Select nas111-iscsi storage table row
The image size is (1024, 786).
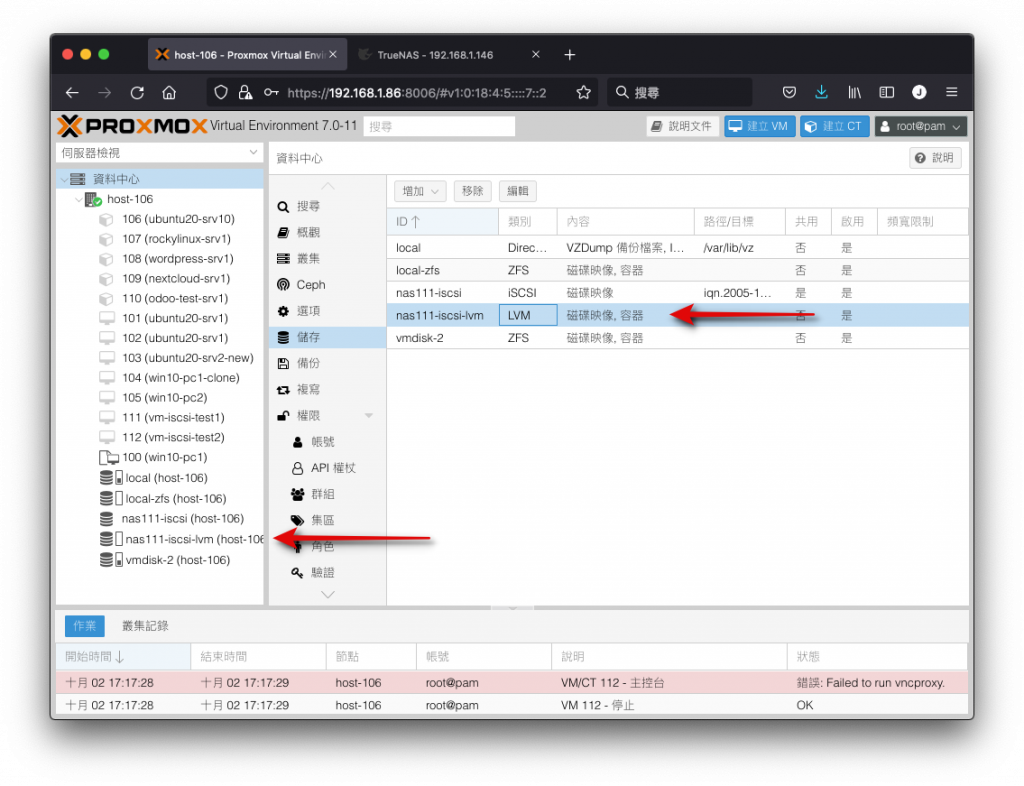tap(677, 293)
